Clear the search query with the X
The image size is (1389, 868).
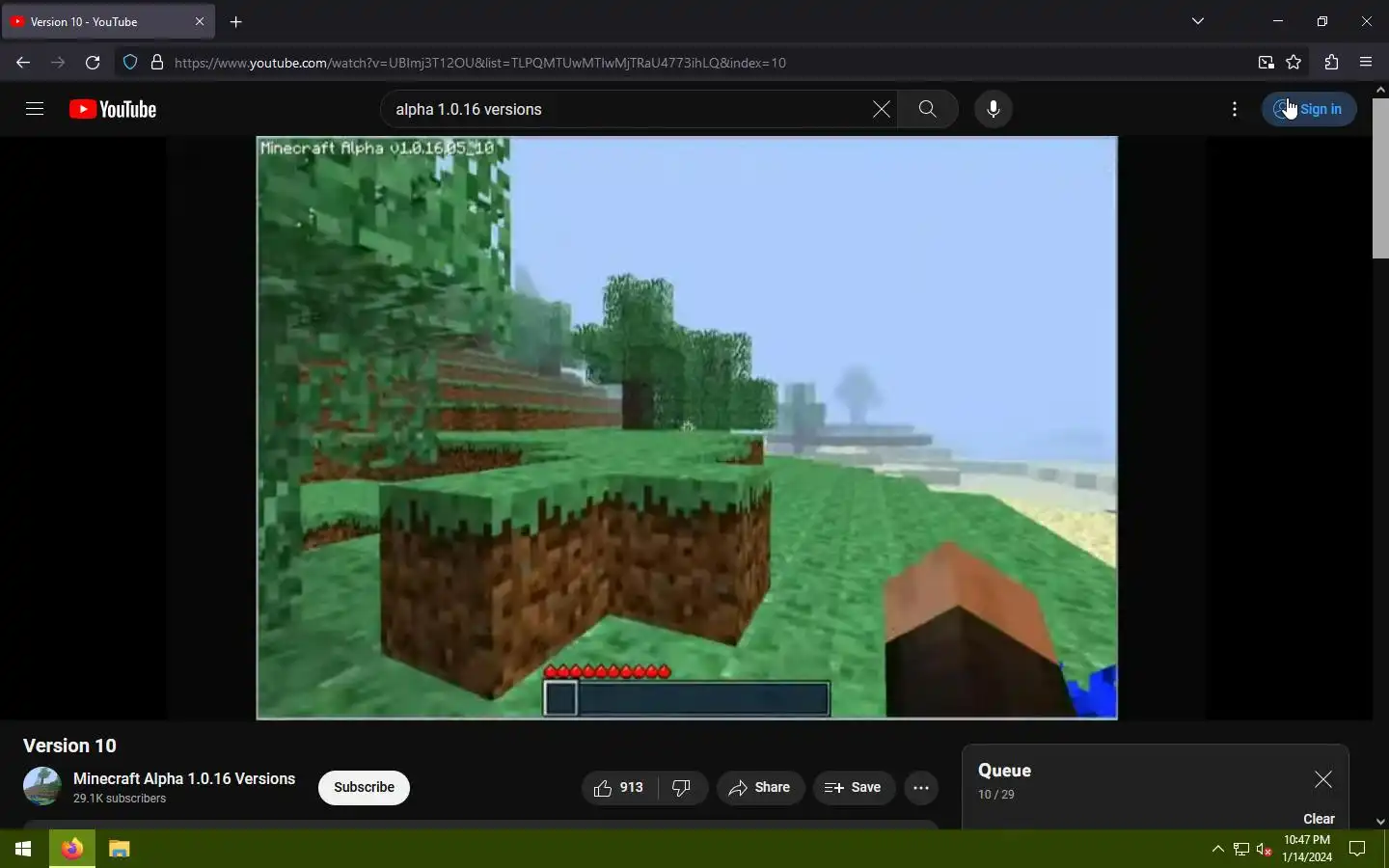click(x=881, y=109)
